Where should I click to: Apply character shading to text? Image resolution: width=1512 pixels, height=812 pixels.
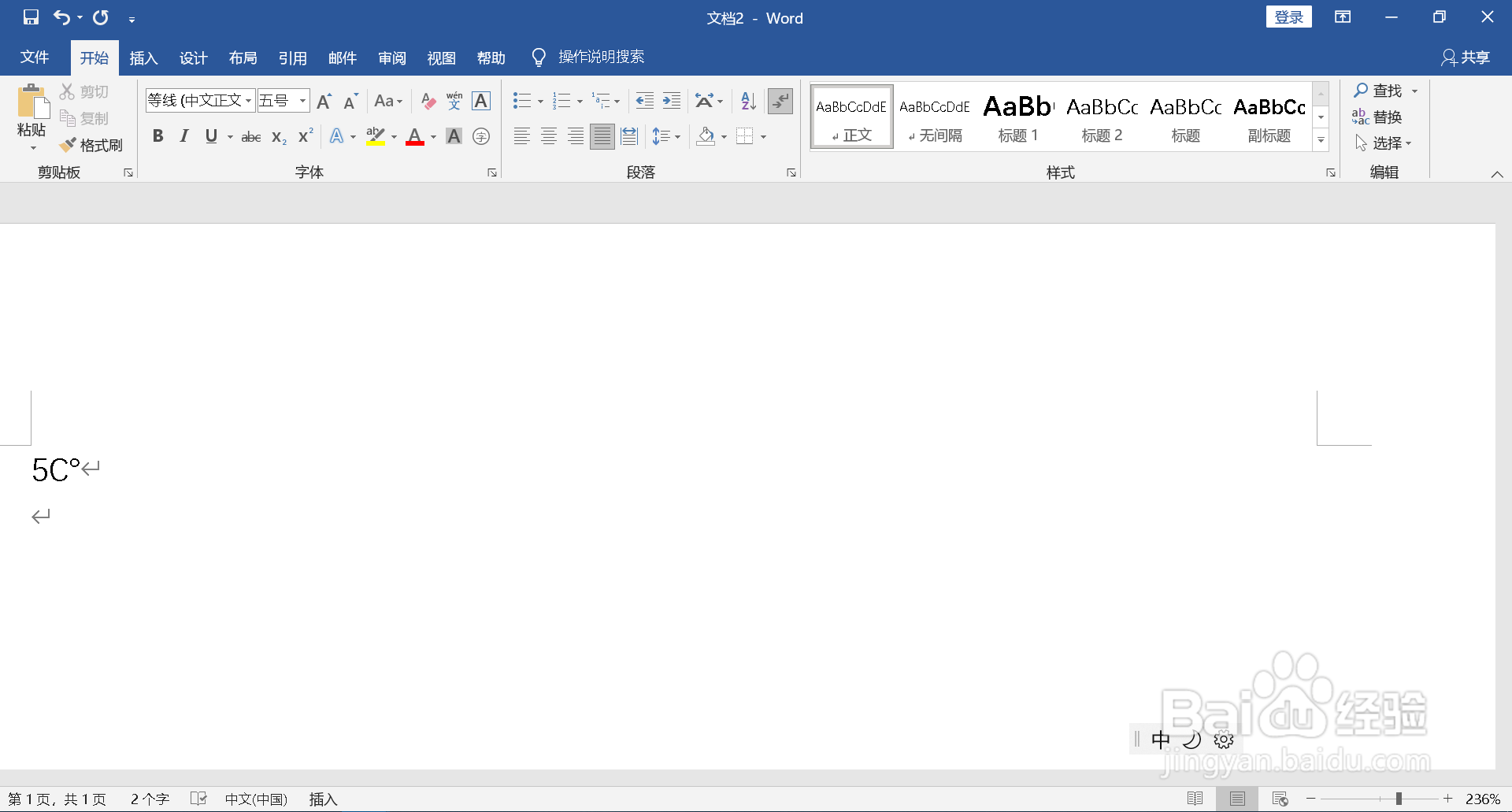click(454, 136)
